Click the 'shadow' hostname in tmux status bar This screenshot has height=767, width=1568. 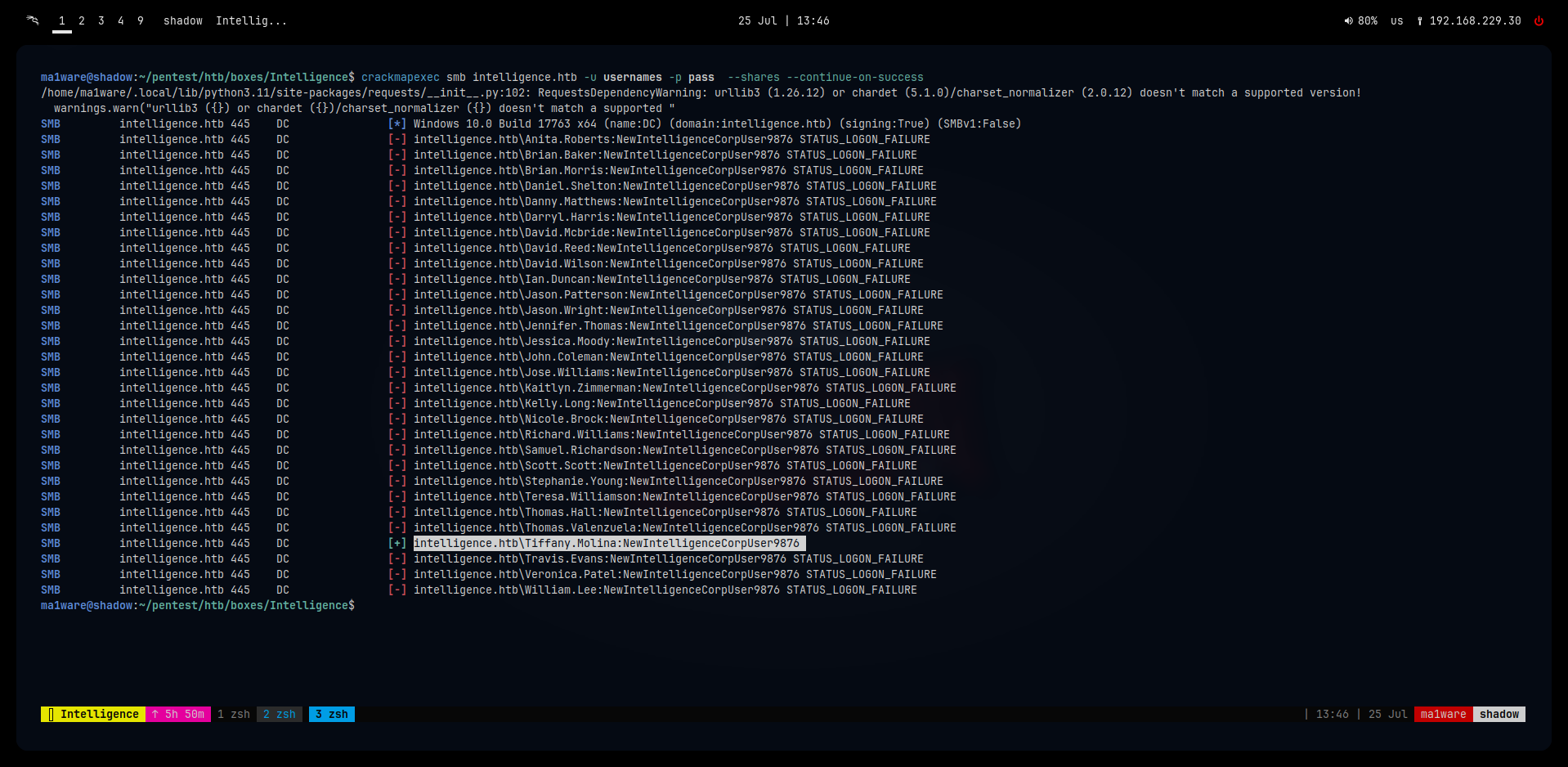[1499, 715]
